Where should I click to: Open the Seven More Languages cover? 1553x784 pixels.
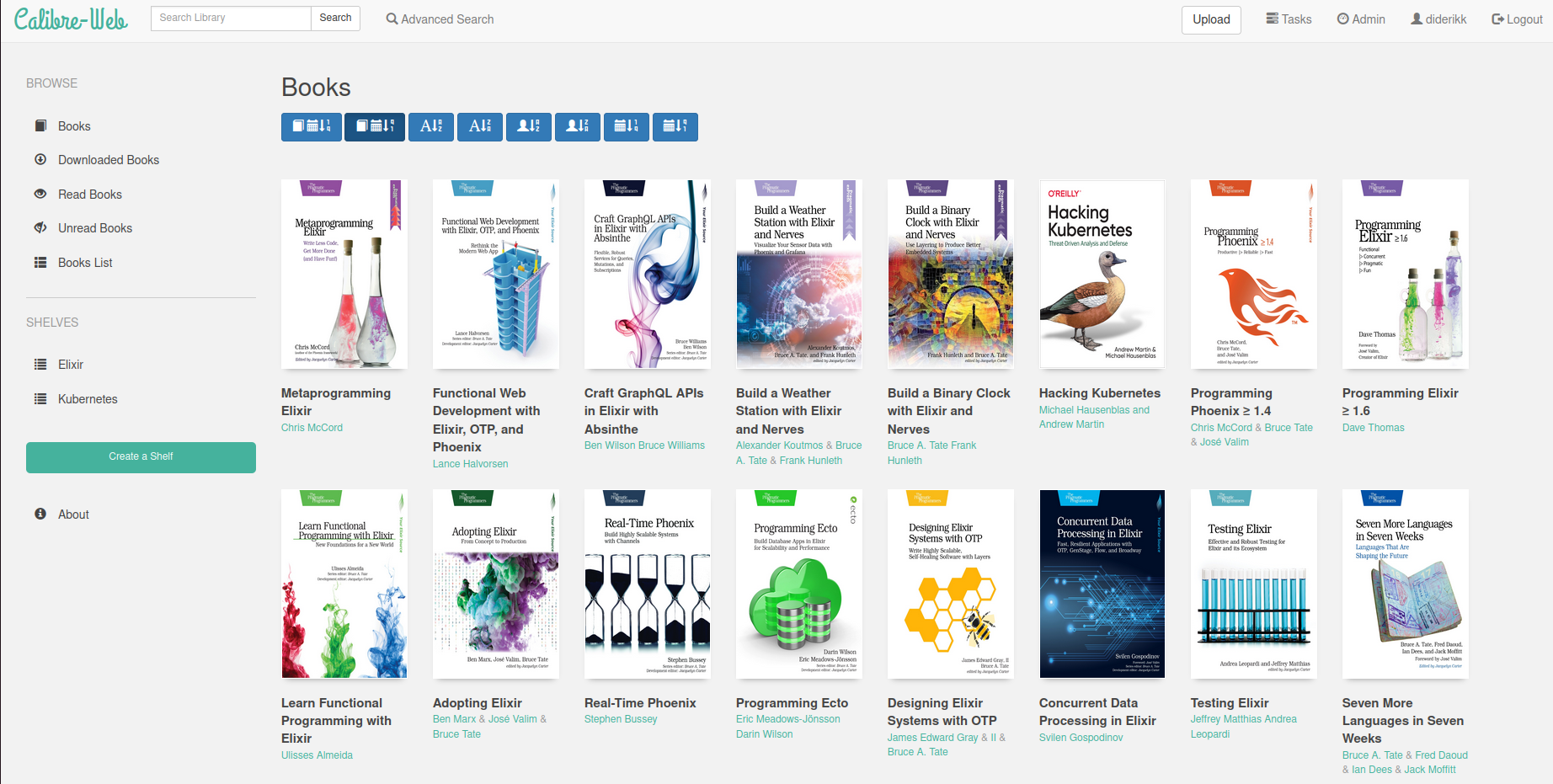tap(1406, 584)
